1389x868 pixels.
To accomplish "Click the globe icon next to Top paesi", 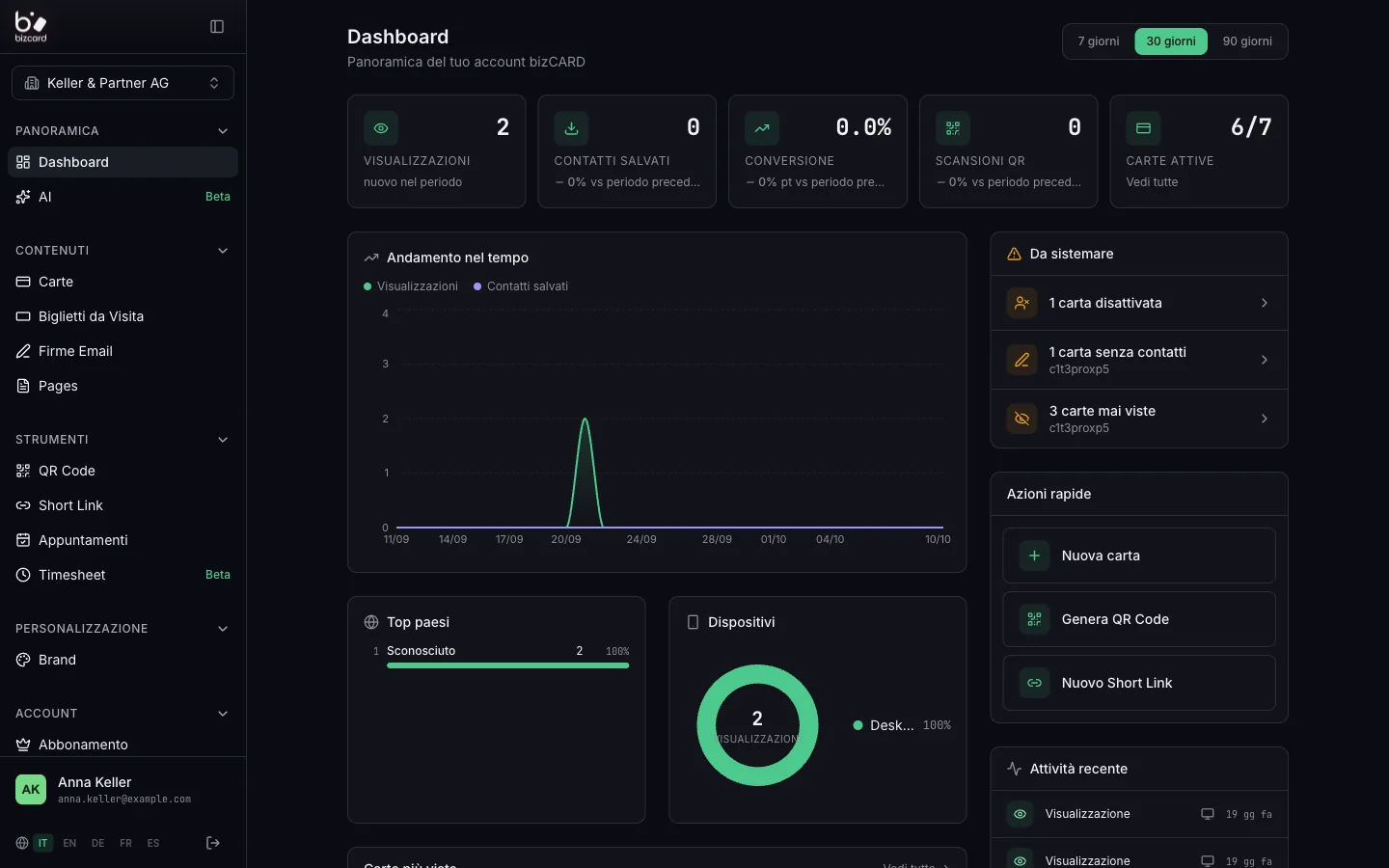I will [x=371, y=622].
